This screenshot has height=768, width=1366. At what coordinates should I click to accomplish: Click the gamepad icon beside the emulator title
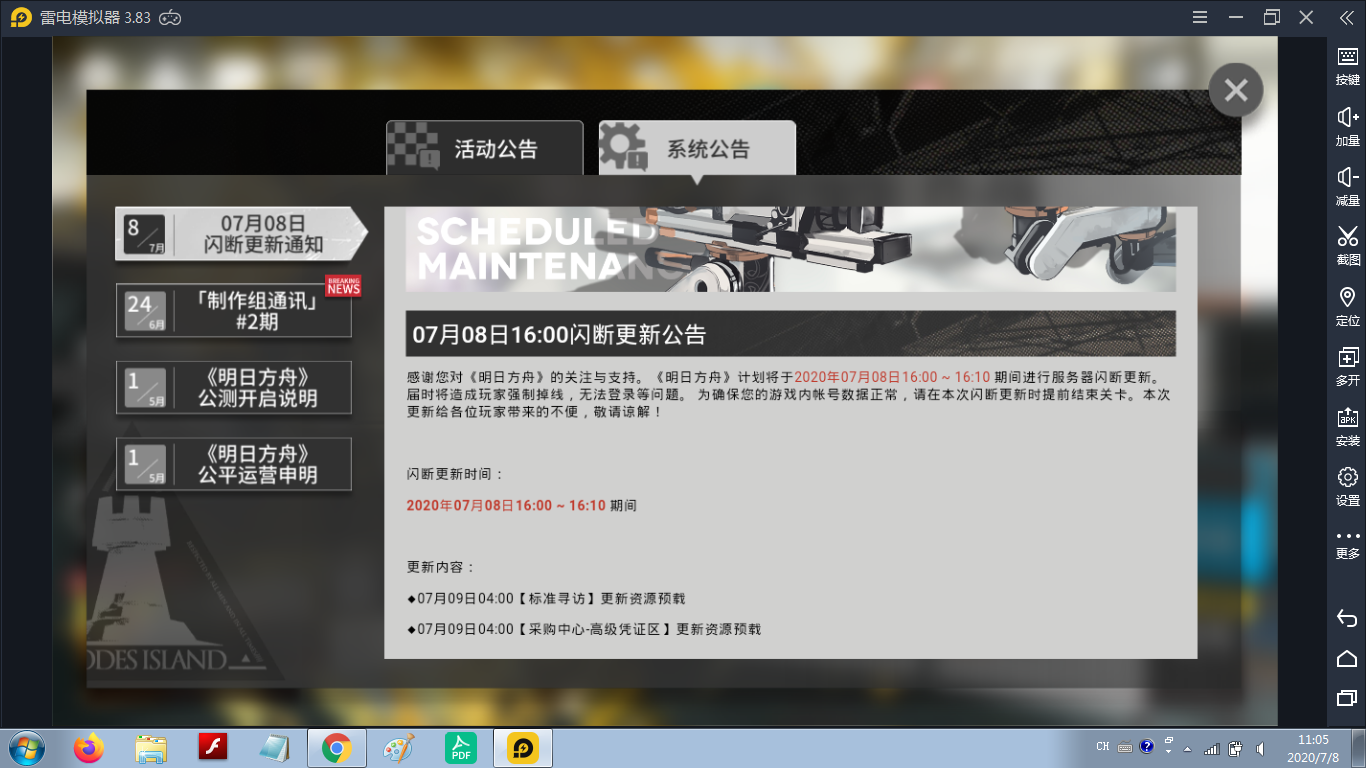coord(171,18)
